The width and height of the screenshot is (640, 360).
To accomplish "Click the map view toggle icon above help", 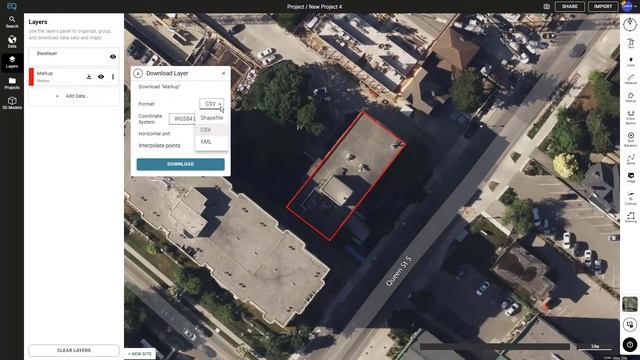I will [x=630, y=324].
